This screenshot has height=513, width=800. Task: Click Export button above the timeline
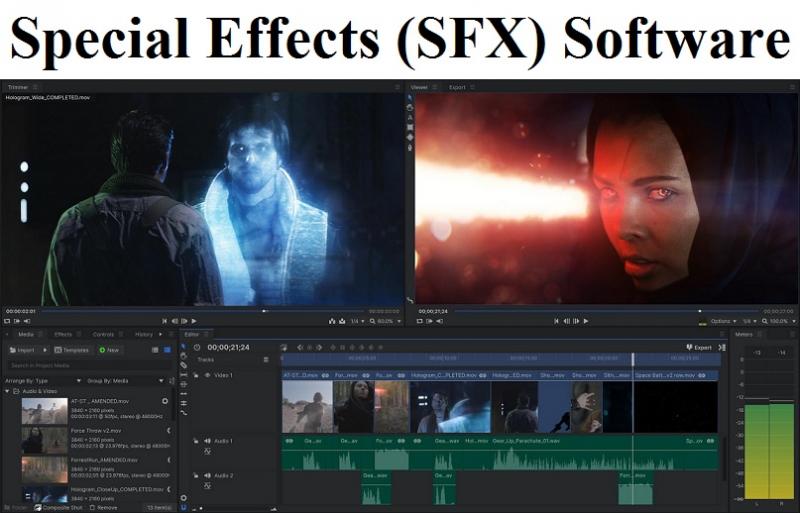698,347
